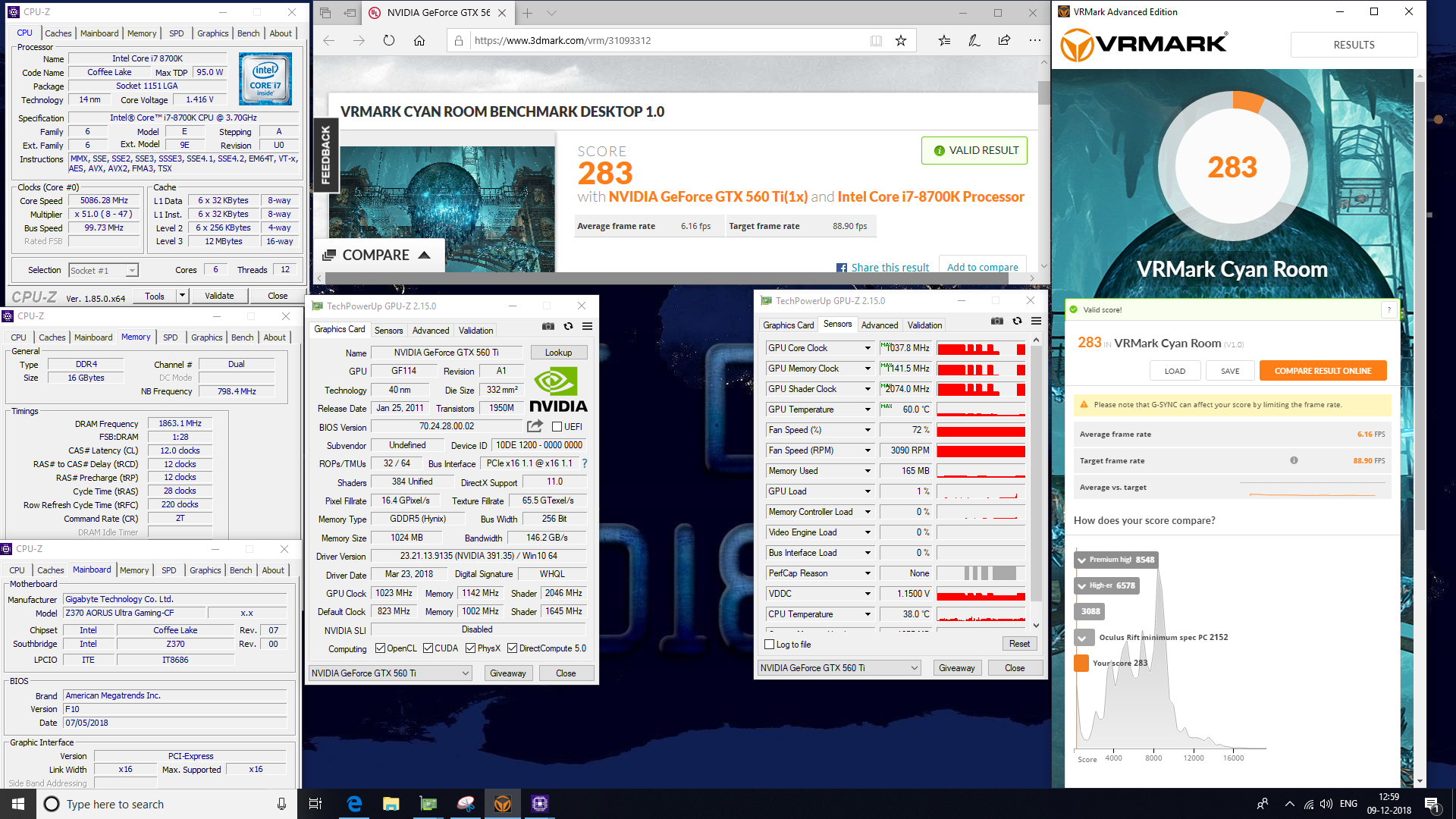Click the camera icon in GPU-Z Sensors window

pyautogui.click(x=997, y=322)
